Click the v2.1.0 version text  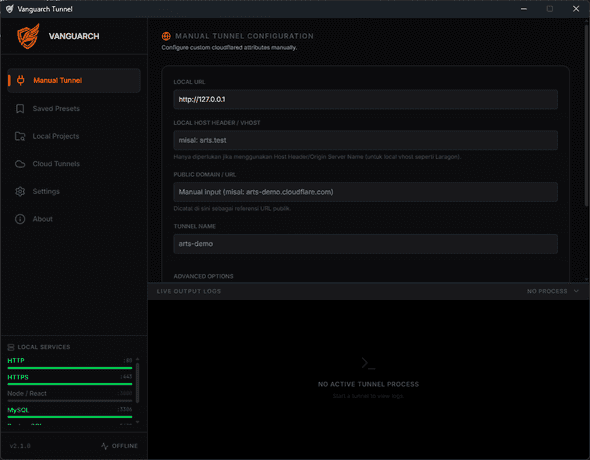(20, 446)
